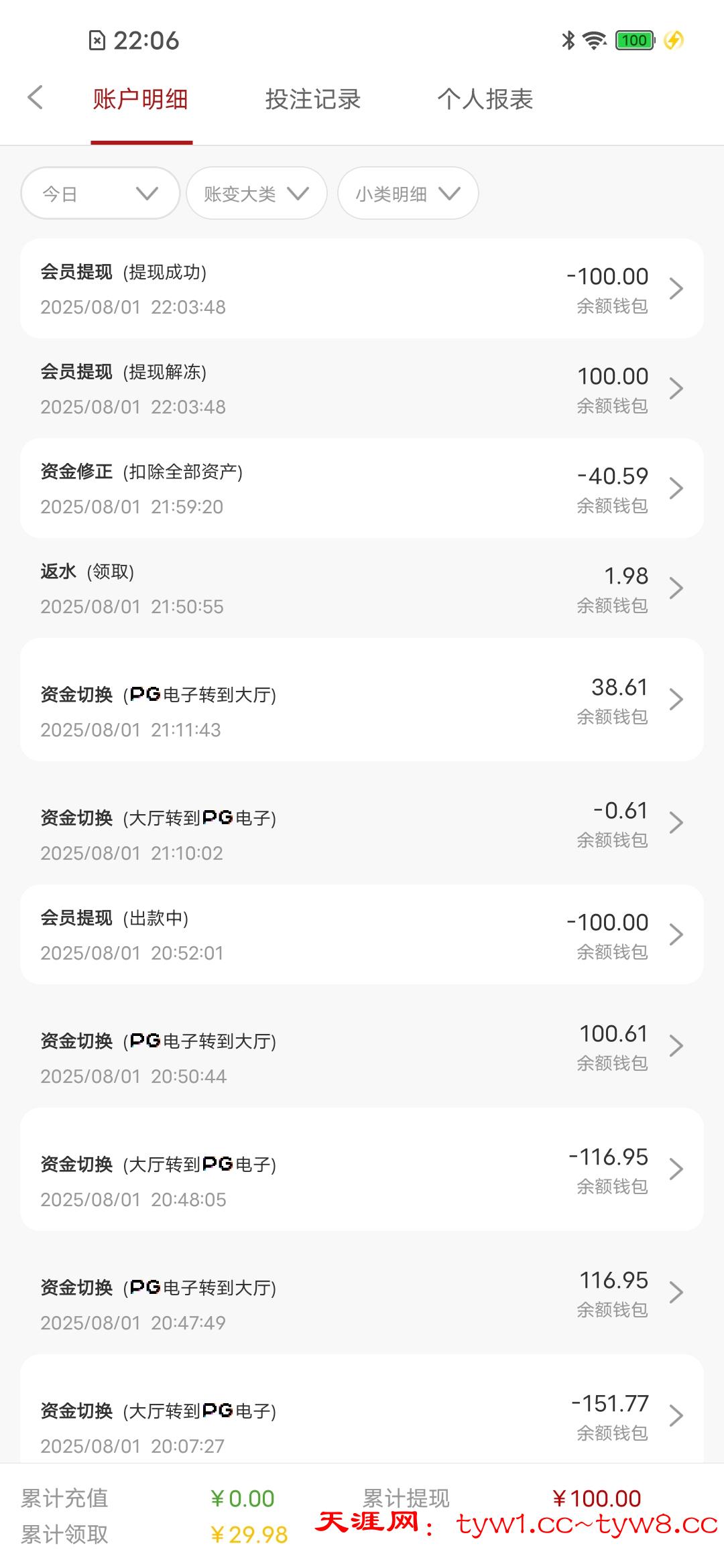724x1568 pixels.
Task: Open chevron for 出款中 withdrawal entry
Action: (x=676, y=935)
